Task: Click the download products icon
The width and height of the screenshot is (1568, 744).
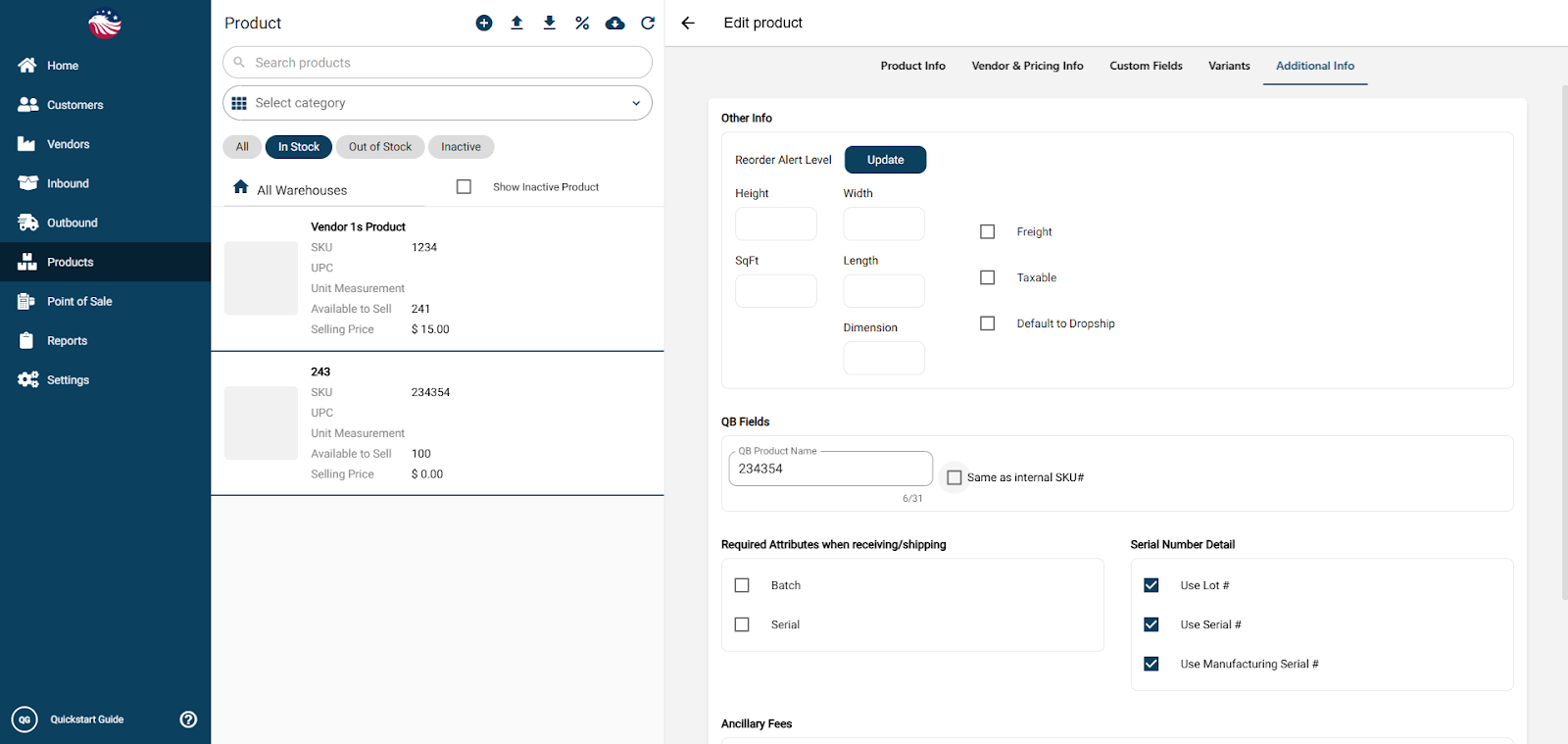Action: click(x=550, y=23)
